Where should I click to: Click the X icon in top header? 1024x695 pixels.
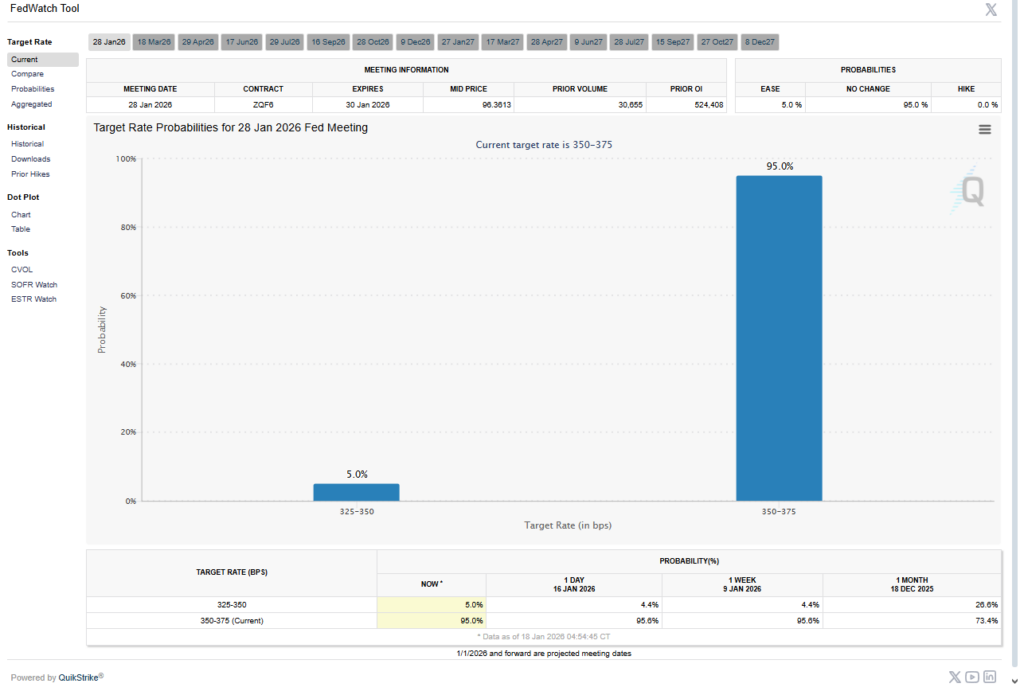pos(991,10)
